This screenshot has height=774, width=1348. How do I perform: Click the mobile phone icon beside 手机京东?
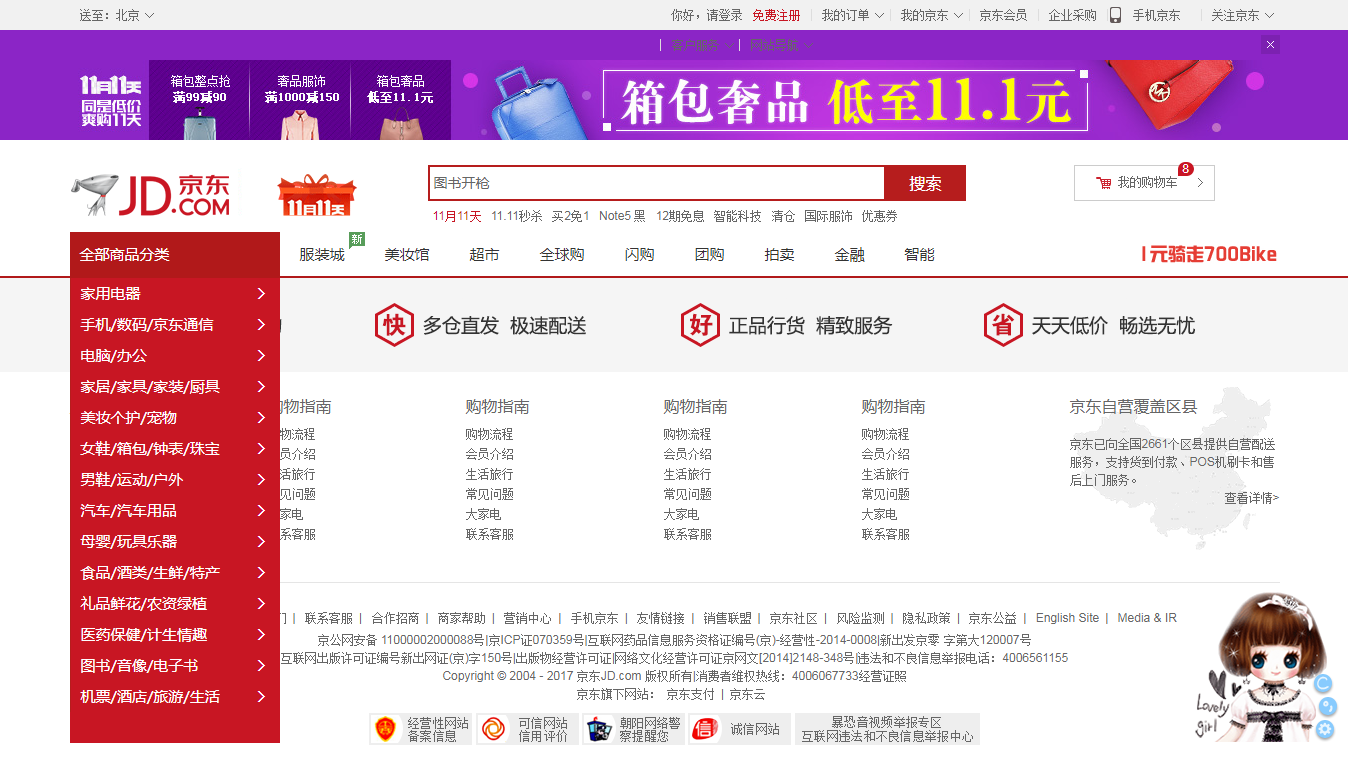click(x=1116, y=15)
